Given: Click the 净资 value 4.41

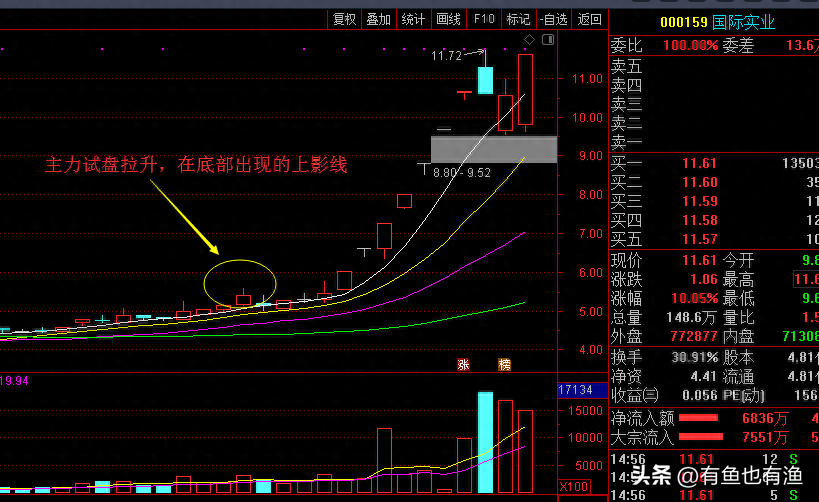Looking at the screenshot, I should point(704,376).
